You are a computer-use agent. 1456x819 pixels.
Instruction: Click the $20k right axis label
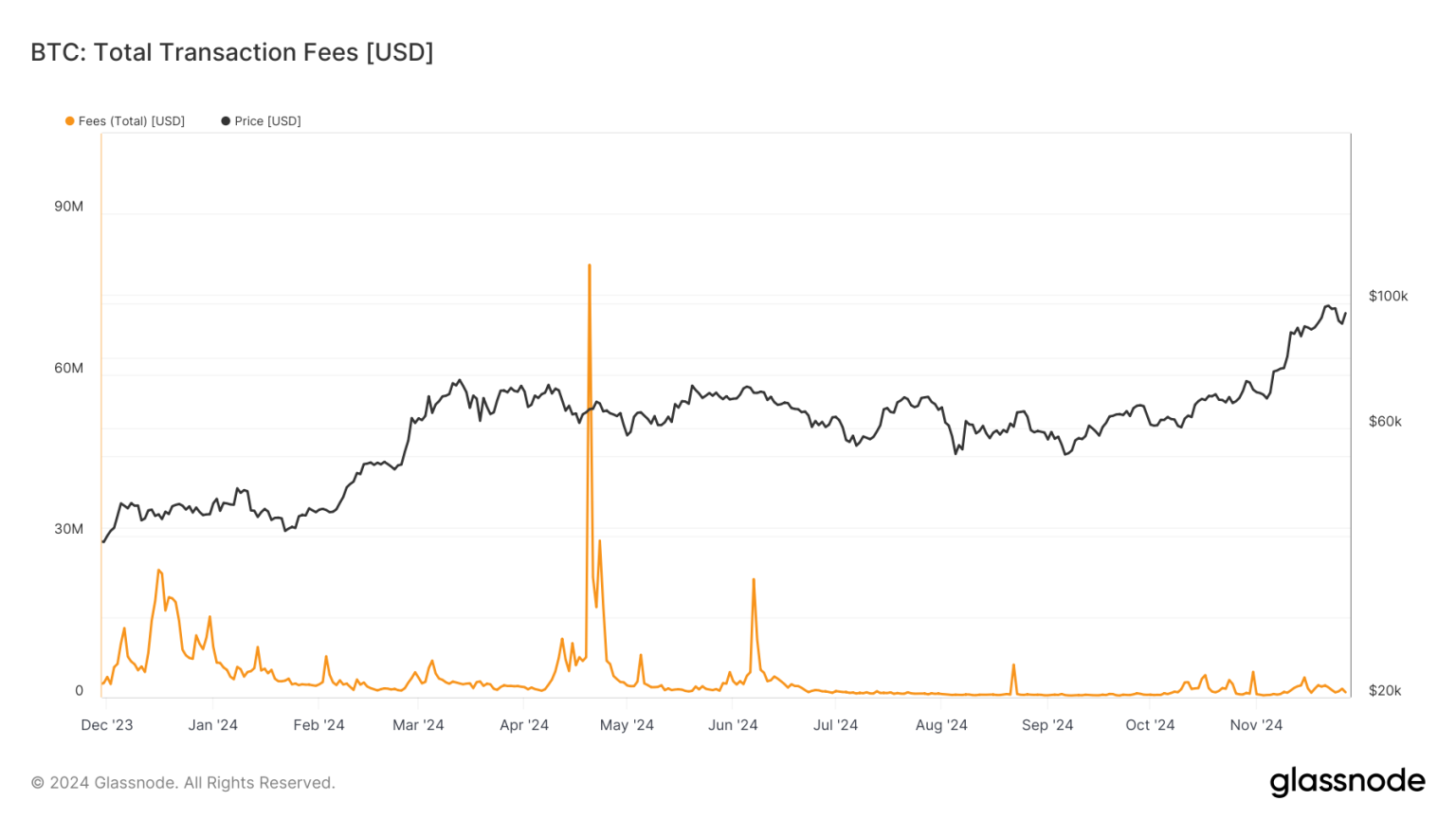(1385, 691)
